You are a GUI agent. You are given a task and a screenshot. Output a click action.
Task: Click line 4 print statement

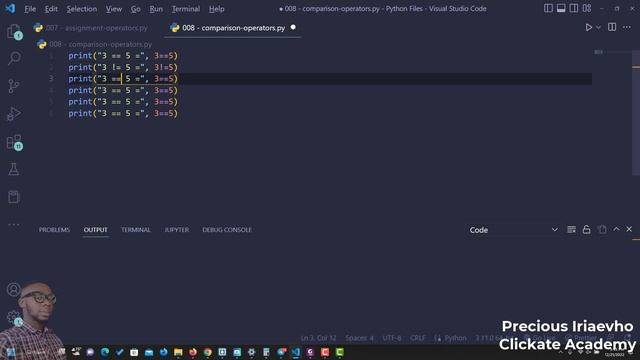123,90
